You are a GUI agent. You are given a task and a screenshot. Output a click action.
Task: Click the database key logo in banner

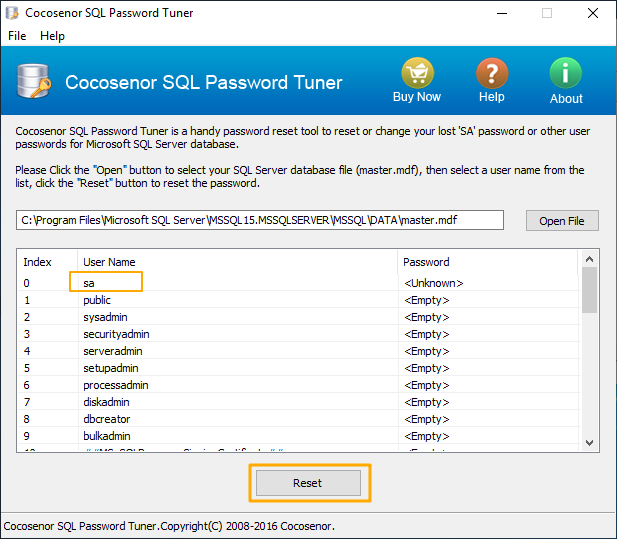34,81
